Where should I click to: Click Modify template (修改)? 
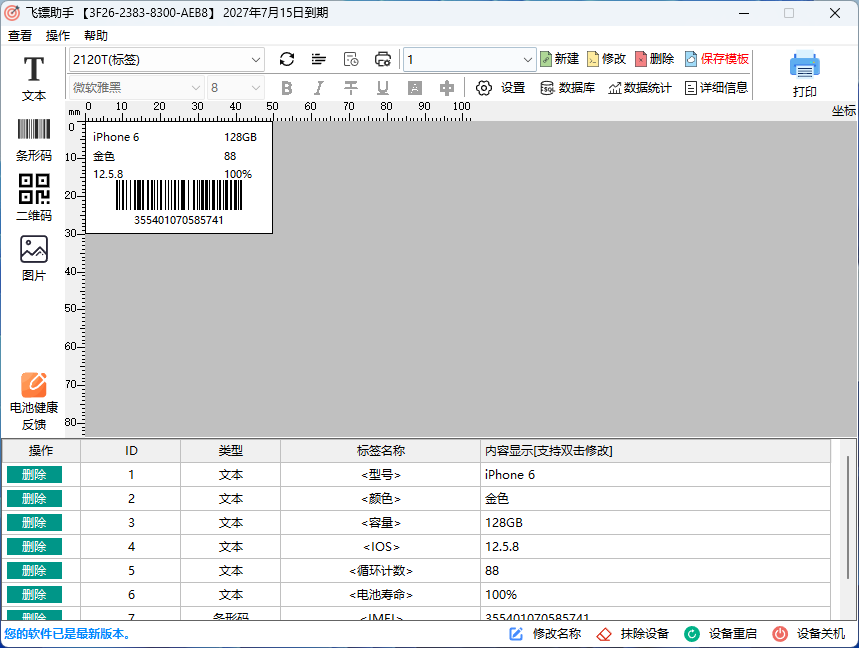click(x=606, y=59)
